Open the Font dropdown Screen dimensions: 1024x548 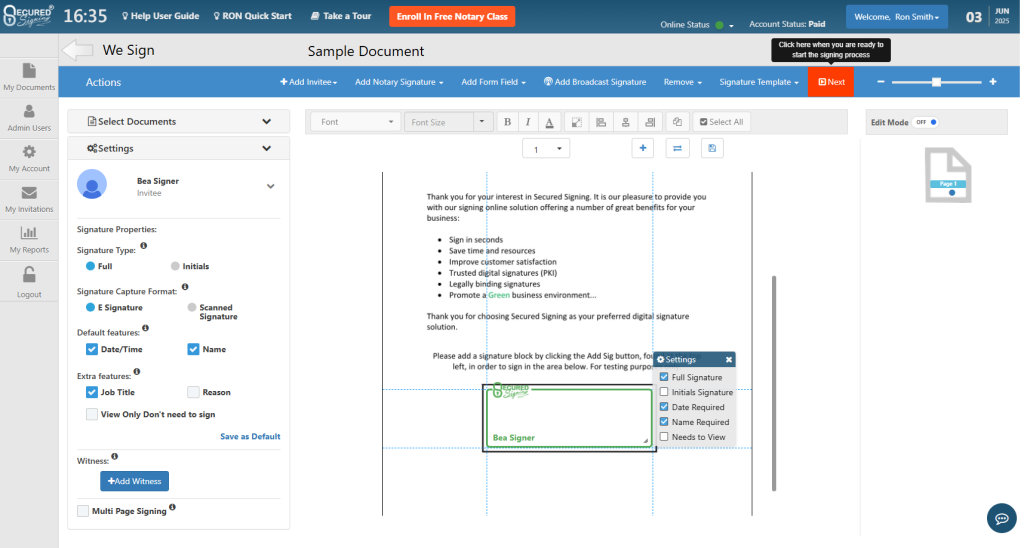click(355, 122)
